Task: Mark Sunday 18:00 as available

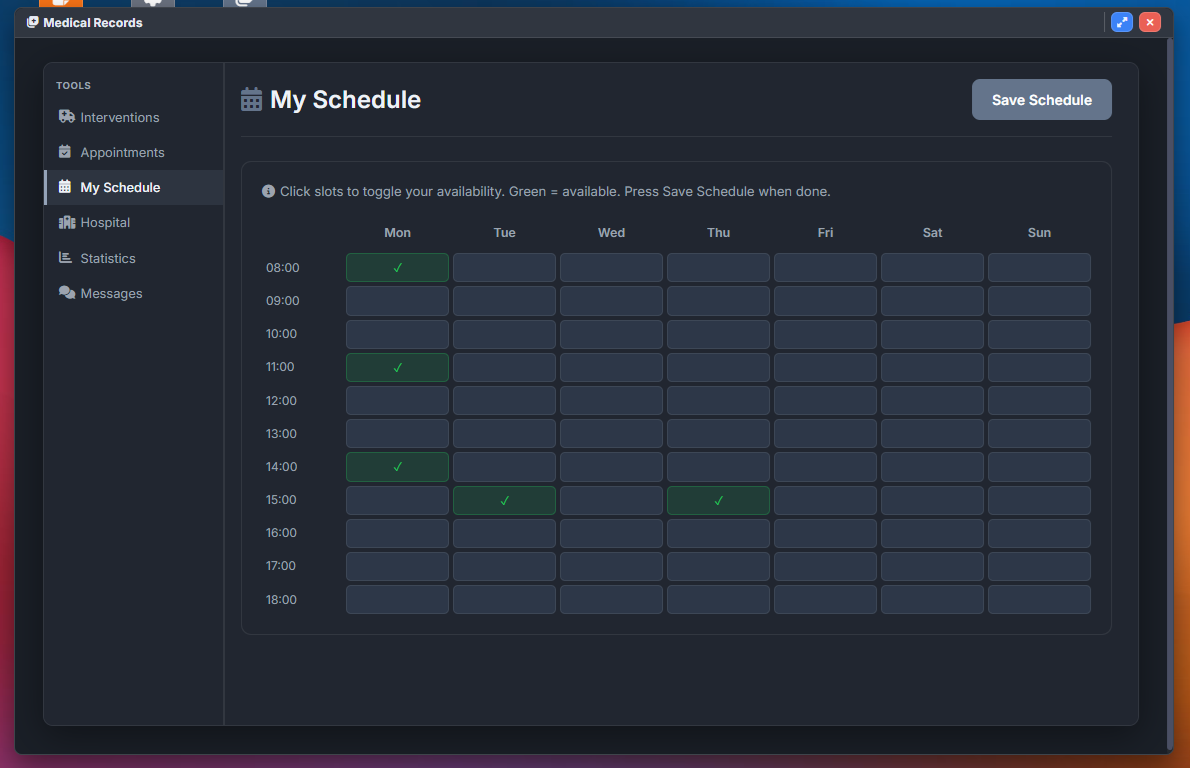Action: click(x=1039, y=600)
